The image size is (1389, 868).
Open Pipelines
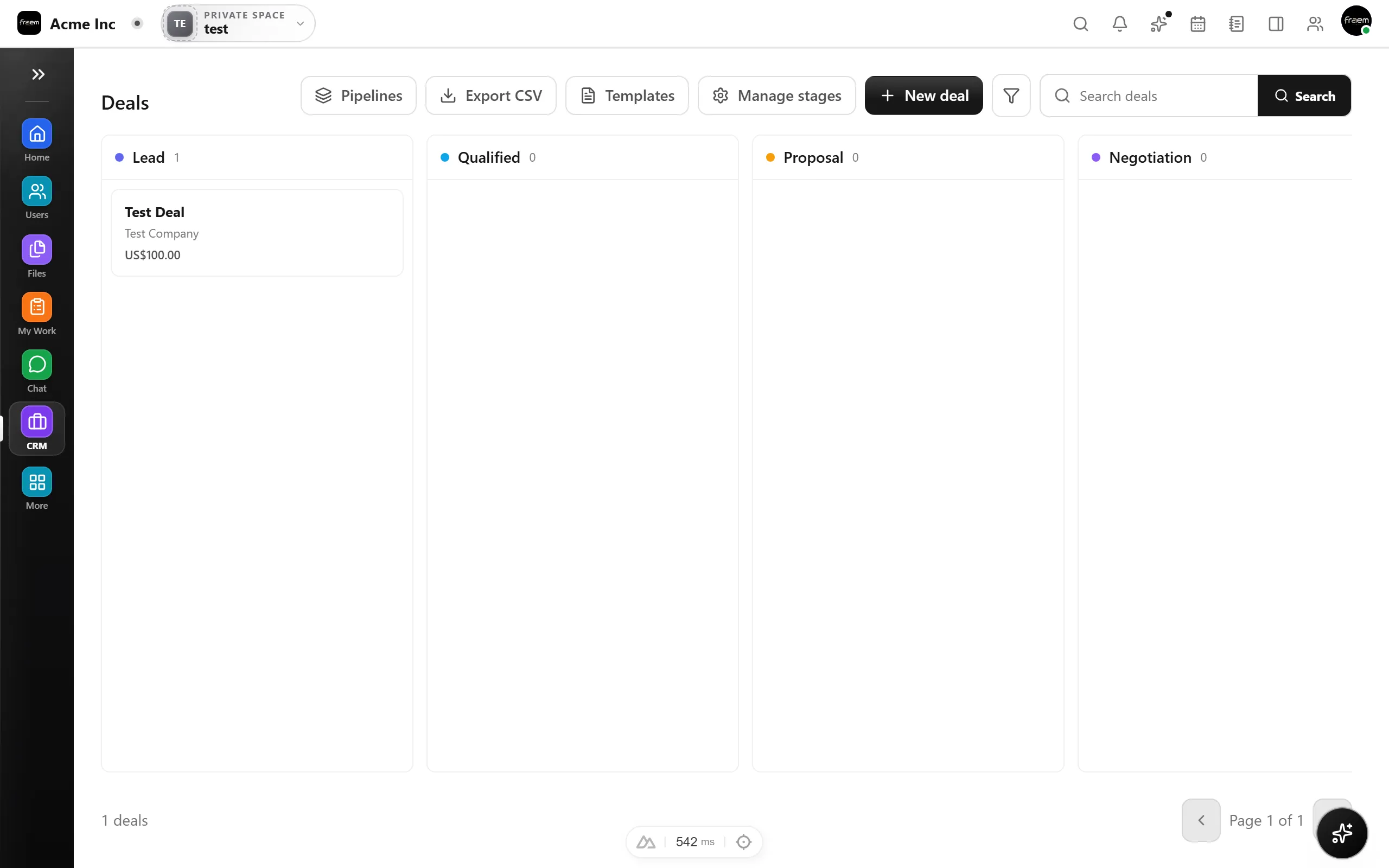pos(358,95)
